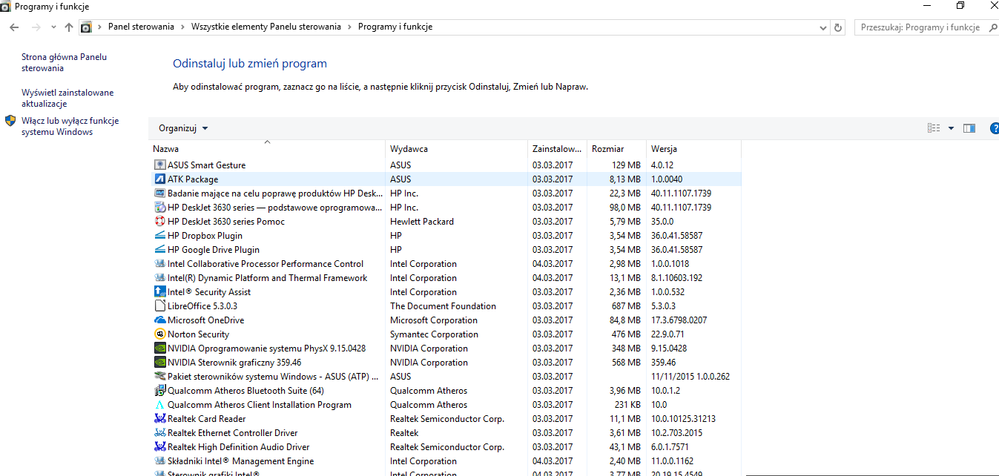This screenshot has height=476, width=999.
Task: Click the LibreOffice 5.3.0.3 document icon
Action: [159, 306]
